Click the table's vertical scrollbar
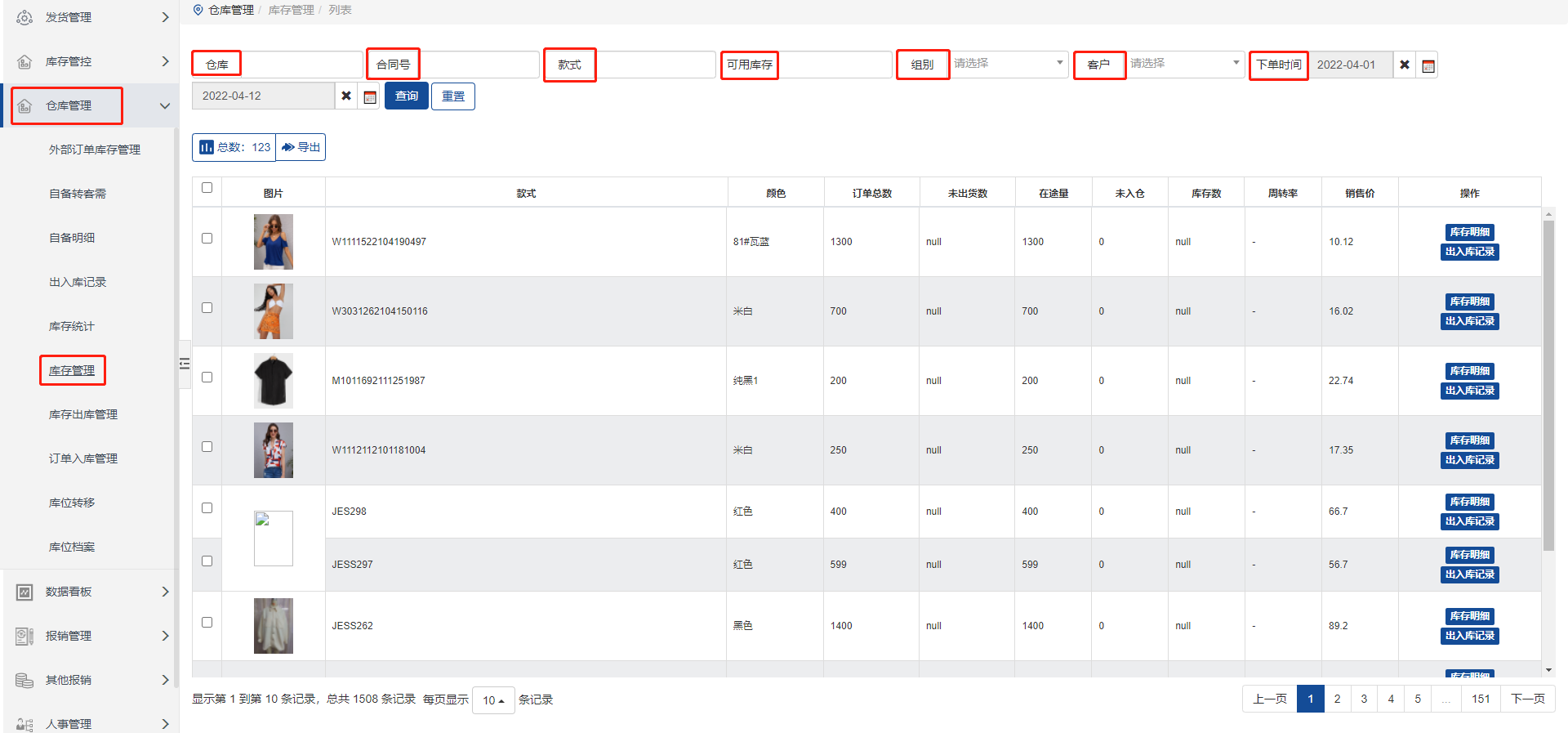This screenshot has height=733, width=1568. pyautogui.click(x=1548, y=384)
